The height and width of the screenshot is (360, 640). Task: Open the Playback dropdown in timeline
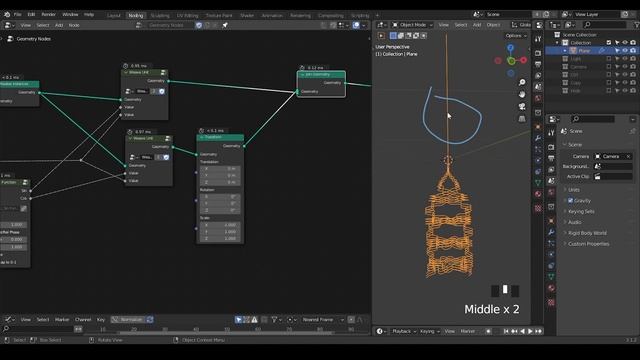(x=404, y=331)
